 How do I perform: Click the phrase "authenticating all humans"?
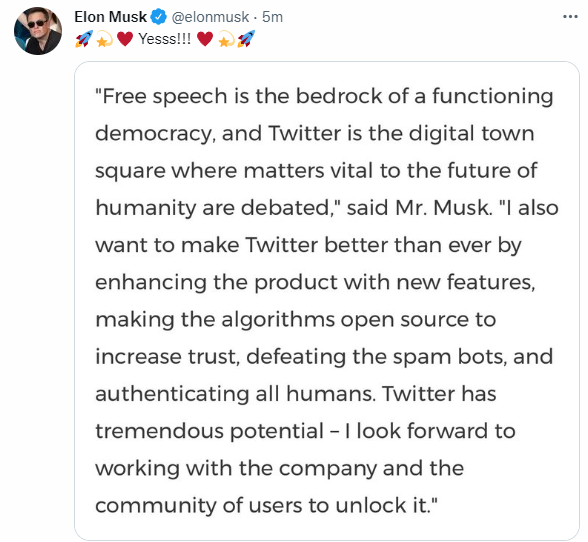[x=235, y=395]
